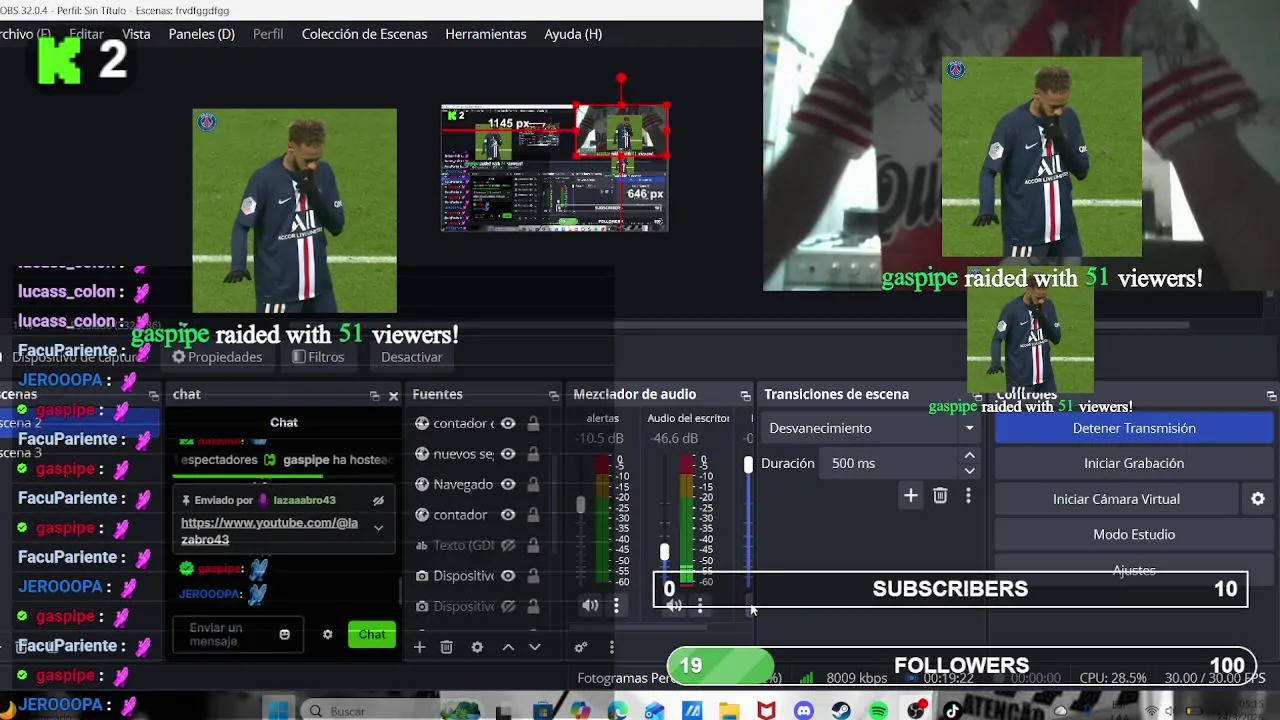
Task: Adjust Audio del escritorio volume fader
Action: [x=664, y=552]
